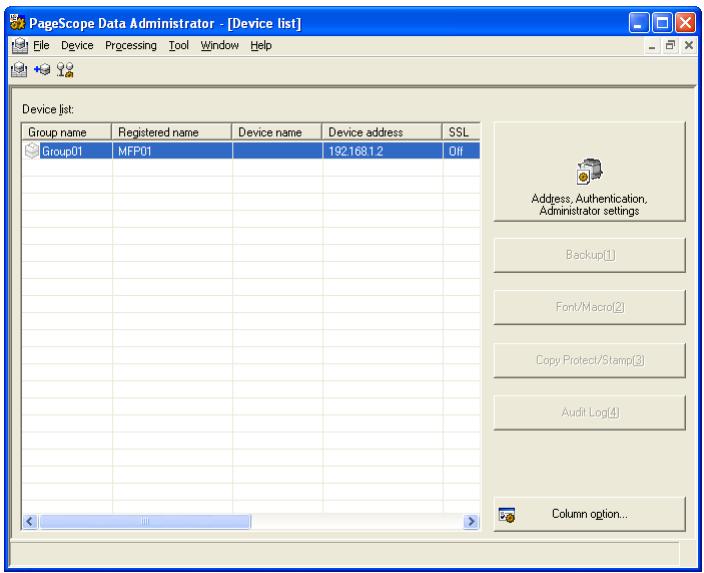Viewport: 704px width, 573px height.
Task: Click the add device toolbar icon
Action: click(x=42, y=70)
